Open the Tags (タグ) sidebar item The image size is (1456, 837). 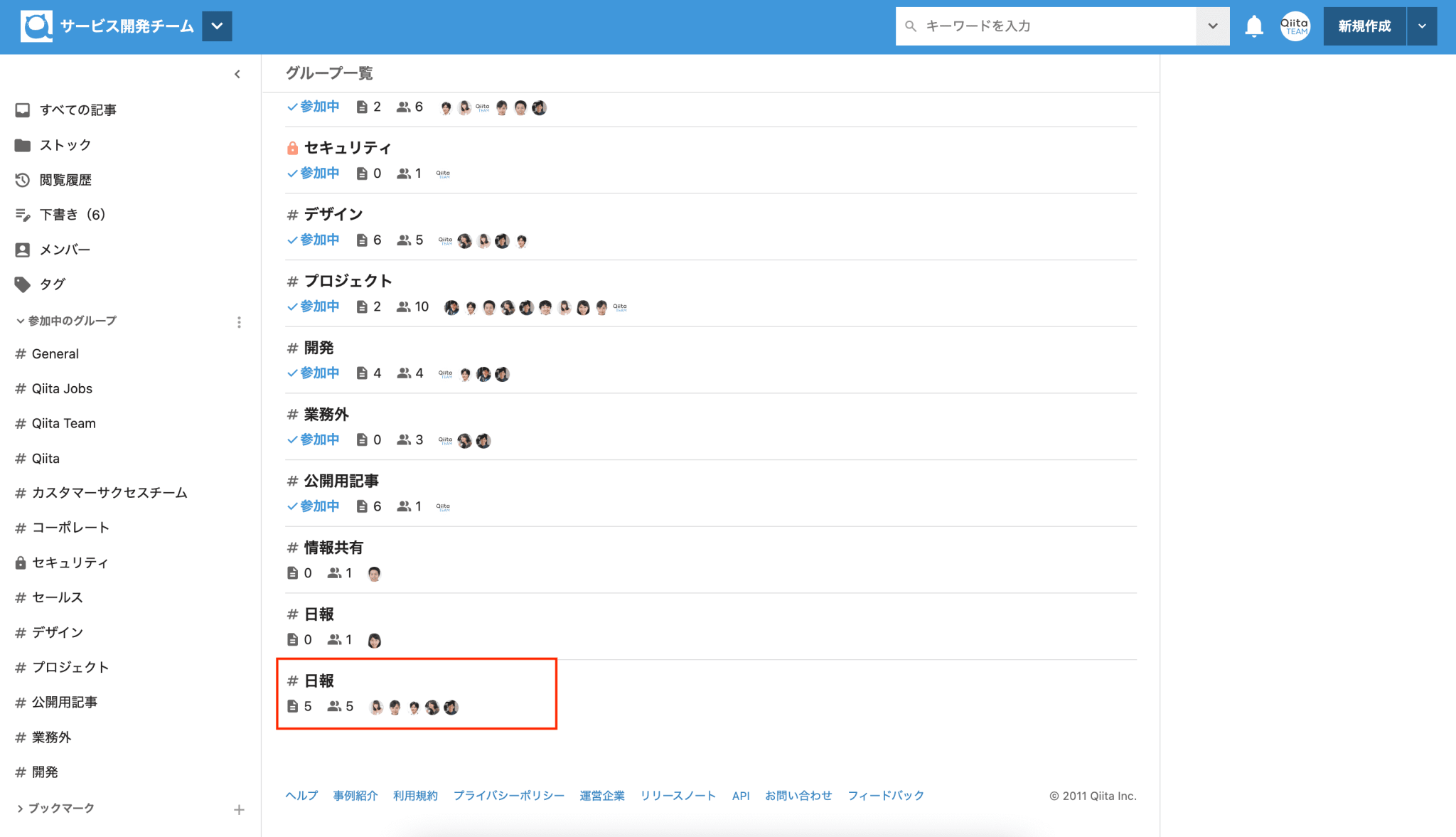pos(52,284)
